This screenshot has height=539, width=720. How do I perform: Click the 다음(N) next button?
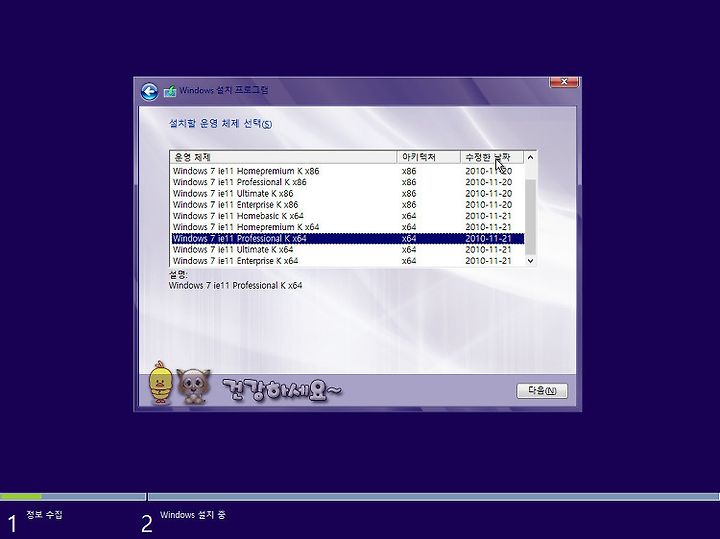point(542,391)
